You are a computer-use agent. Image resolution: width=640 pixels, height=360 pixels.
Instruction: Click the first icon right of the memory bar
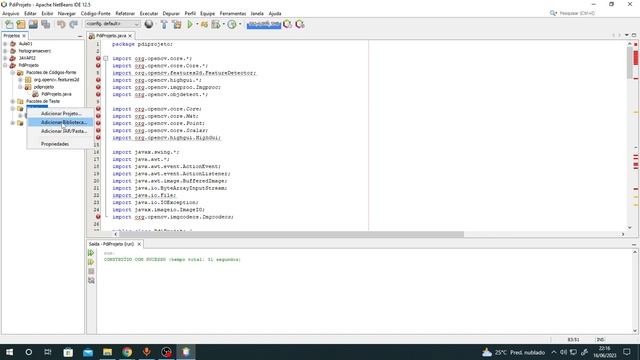(x=288, y=24)
